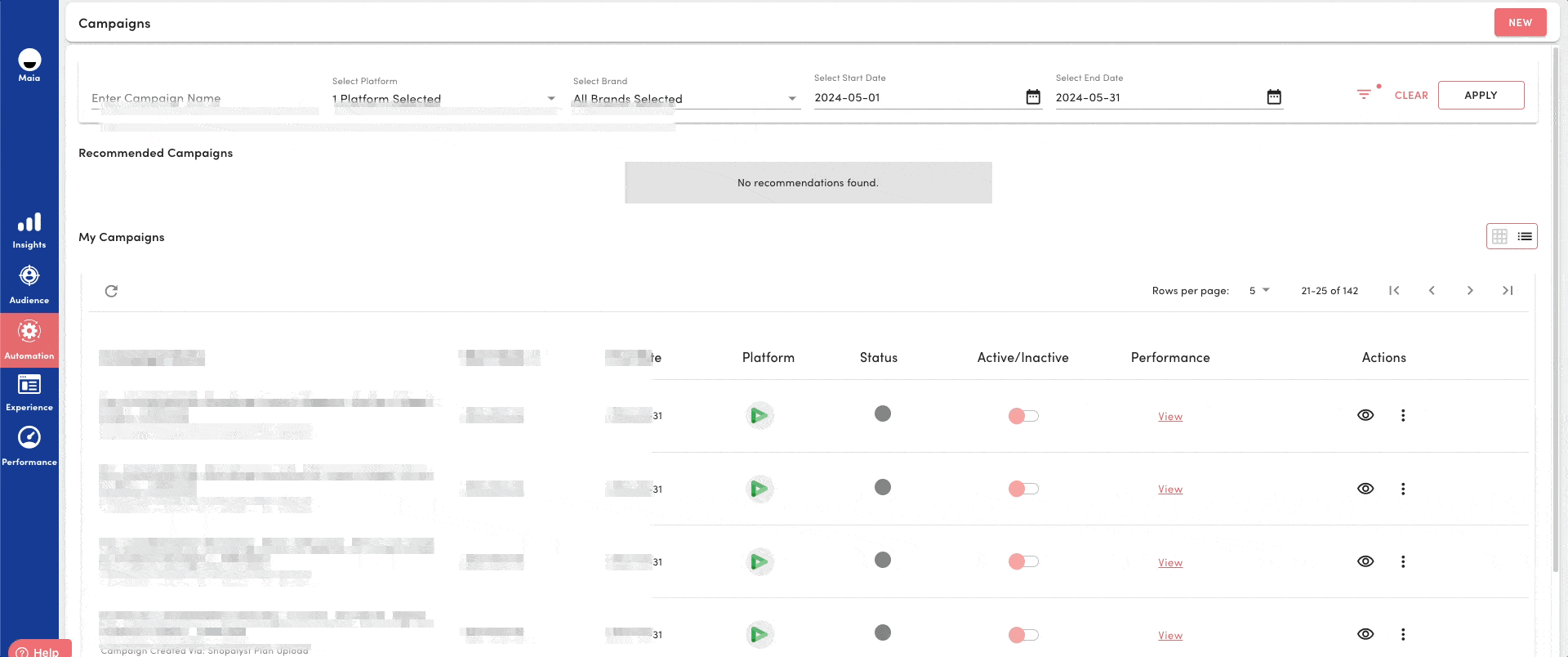Preview third campaign with eye icon
Viewport: 1568px width, 657px height.
1365,561
